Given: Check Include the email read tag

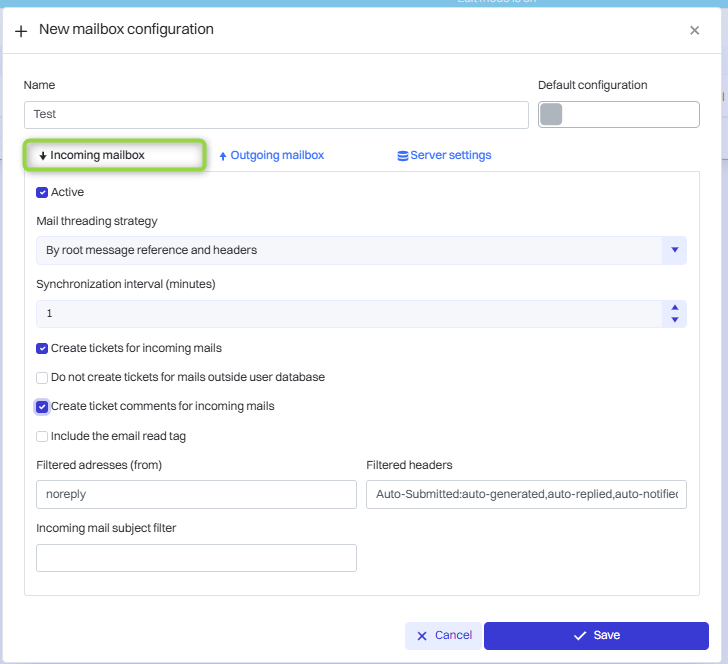Looking at the screenshot, I should [x=42, y=436].
